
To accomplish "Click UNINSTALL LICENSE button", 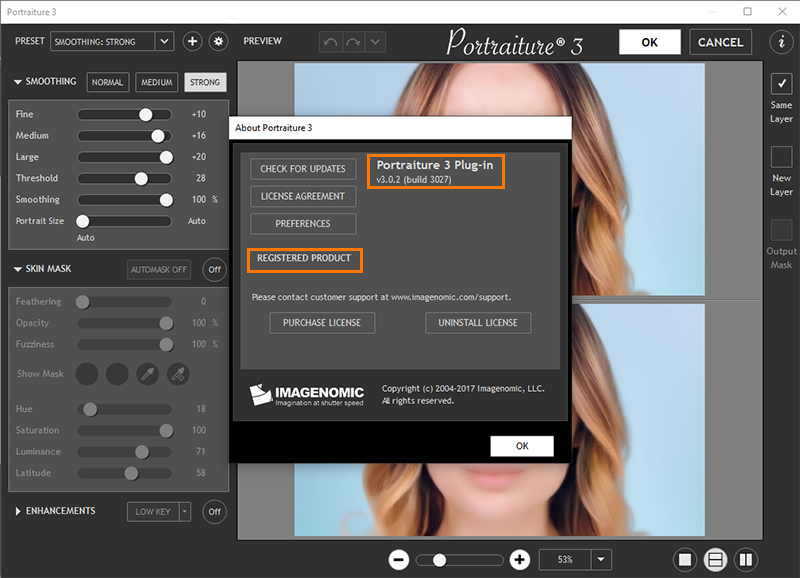I will [478, 323].
